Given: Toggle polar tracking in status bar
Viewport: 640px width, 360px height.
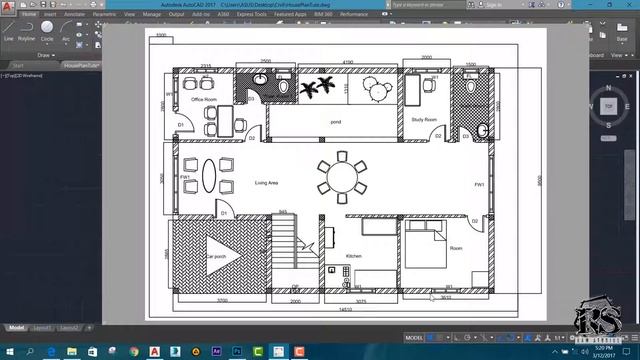Looking at the screenshot, I should (x=468, y=338).
